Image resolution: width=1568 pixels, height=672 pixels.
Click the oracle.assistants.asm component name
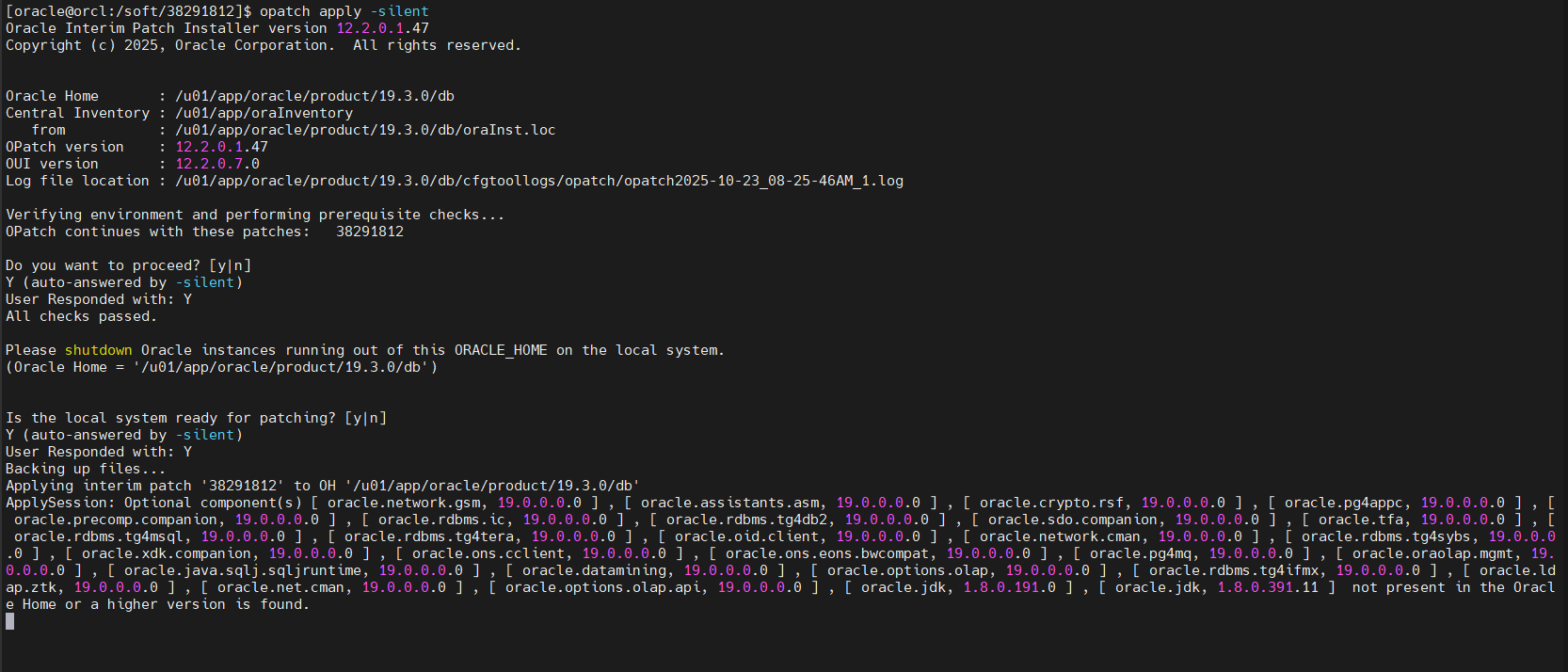click(x=729, y=503)
